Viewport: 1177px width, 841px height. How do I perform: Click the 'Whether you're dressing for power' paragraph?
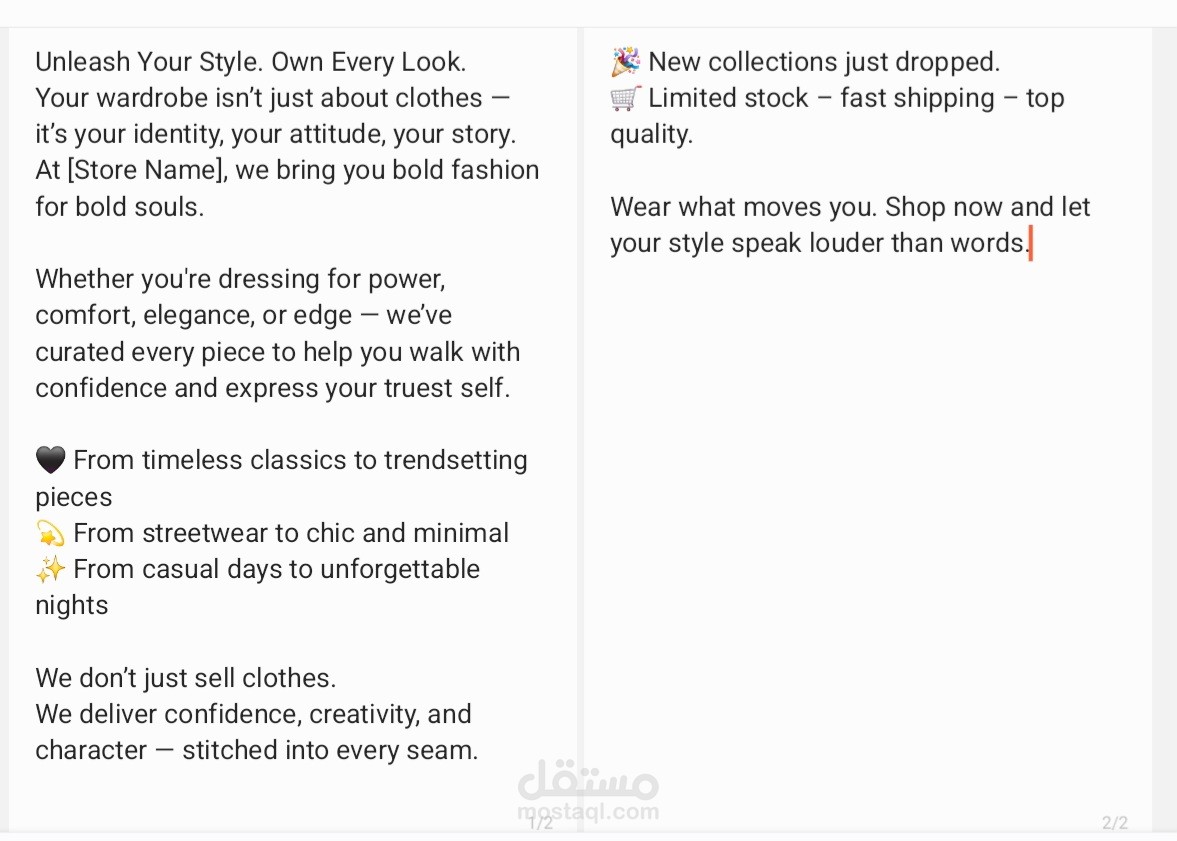point(278,333)
